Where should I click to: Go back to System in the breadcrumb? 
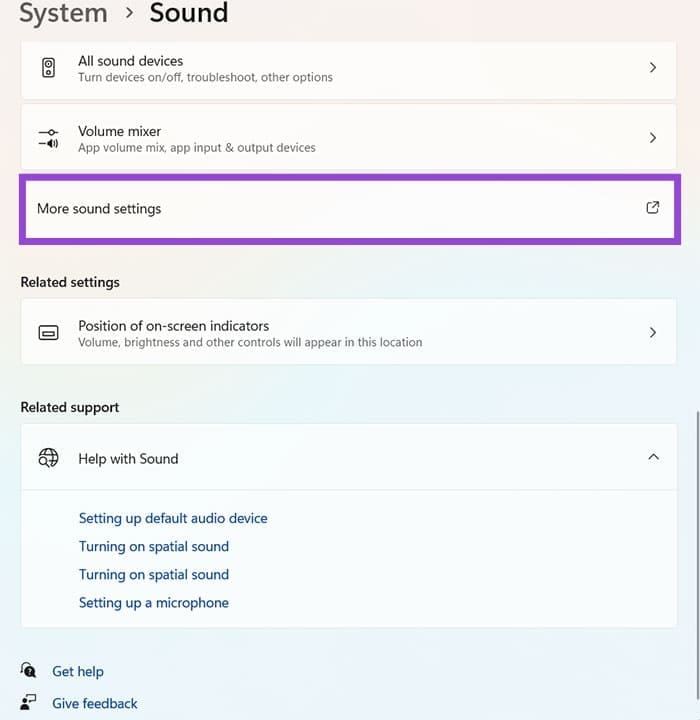click(x=62, y=14)
